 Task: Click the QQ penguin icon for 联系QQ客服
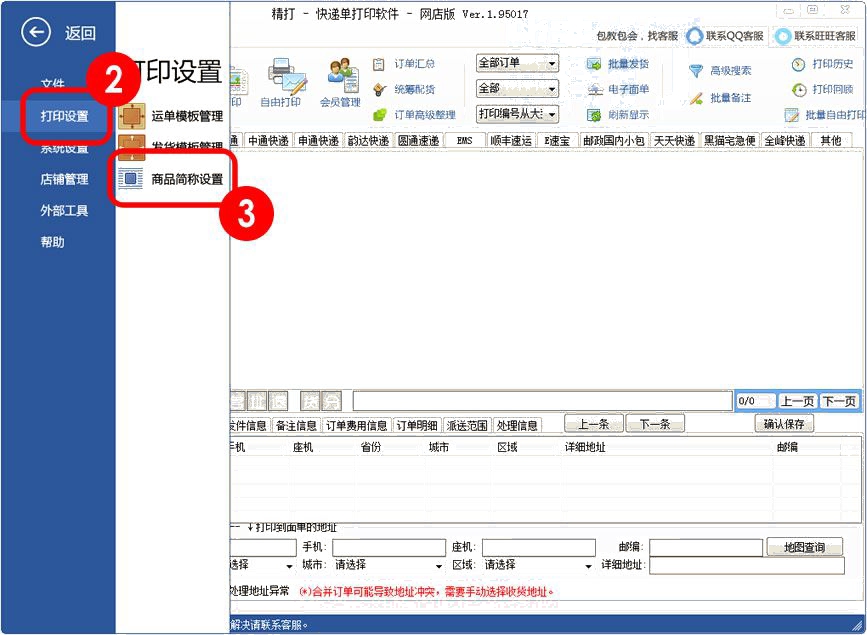tap(694, 37)
